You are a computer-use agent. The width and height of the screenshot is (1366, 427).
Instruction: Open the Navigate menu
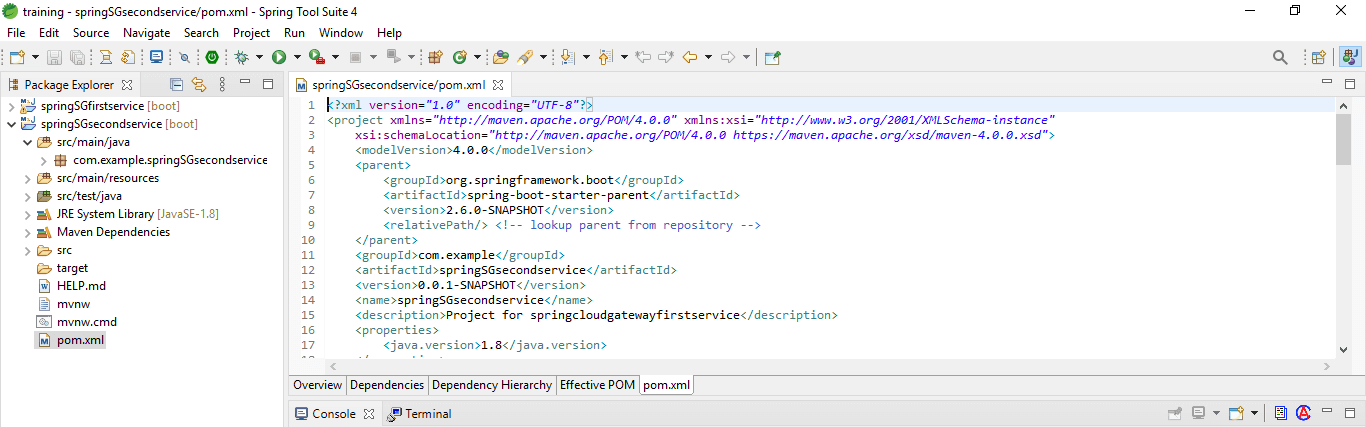(147, 33)
